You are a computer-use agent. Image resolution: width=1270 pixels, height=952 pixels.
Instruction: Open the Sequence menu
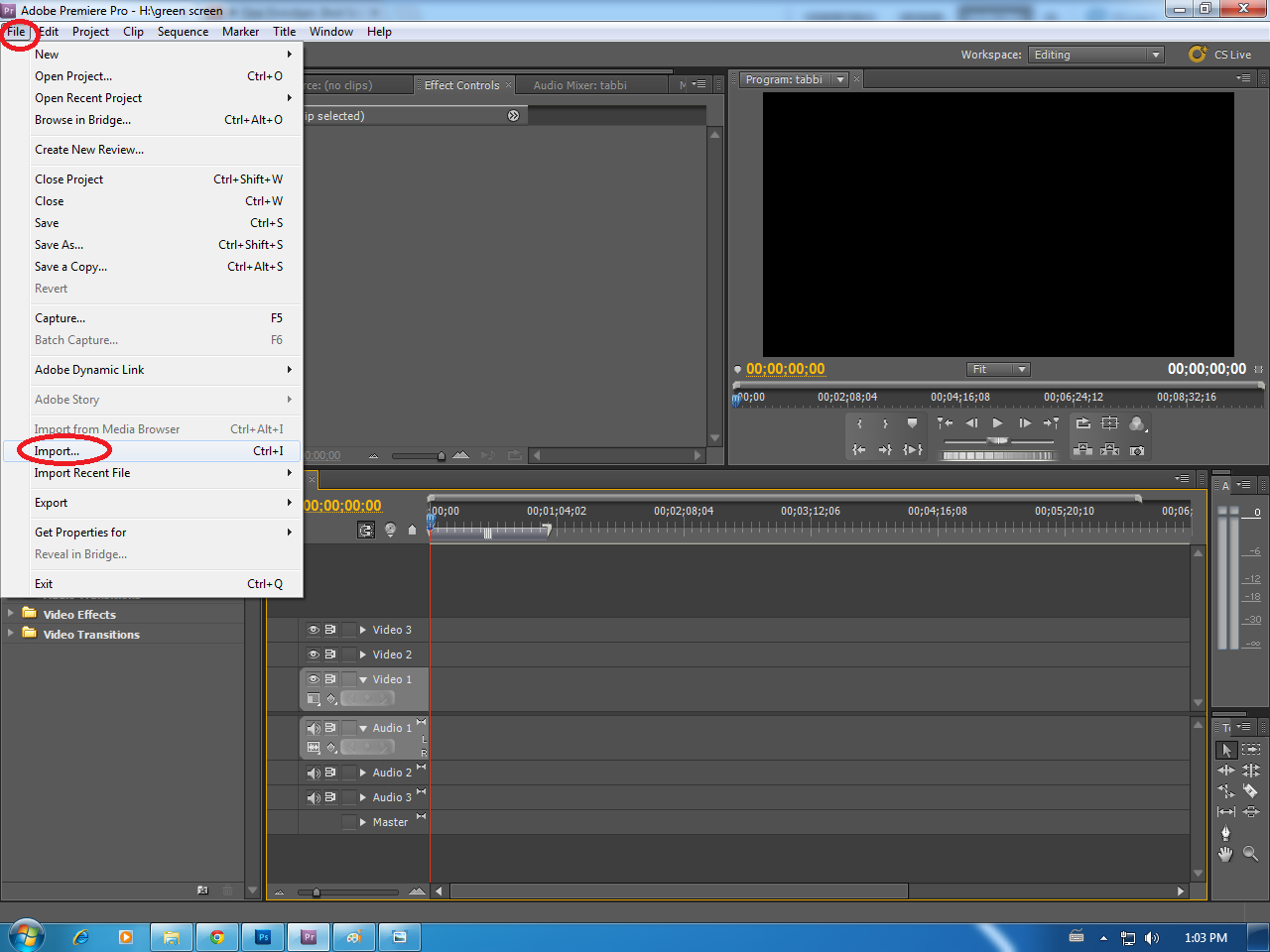(x=183, y=32)
